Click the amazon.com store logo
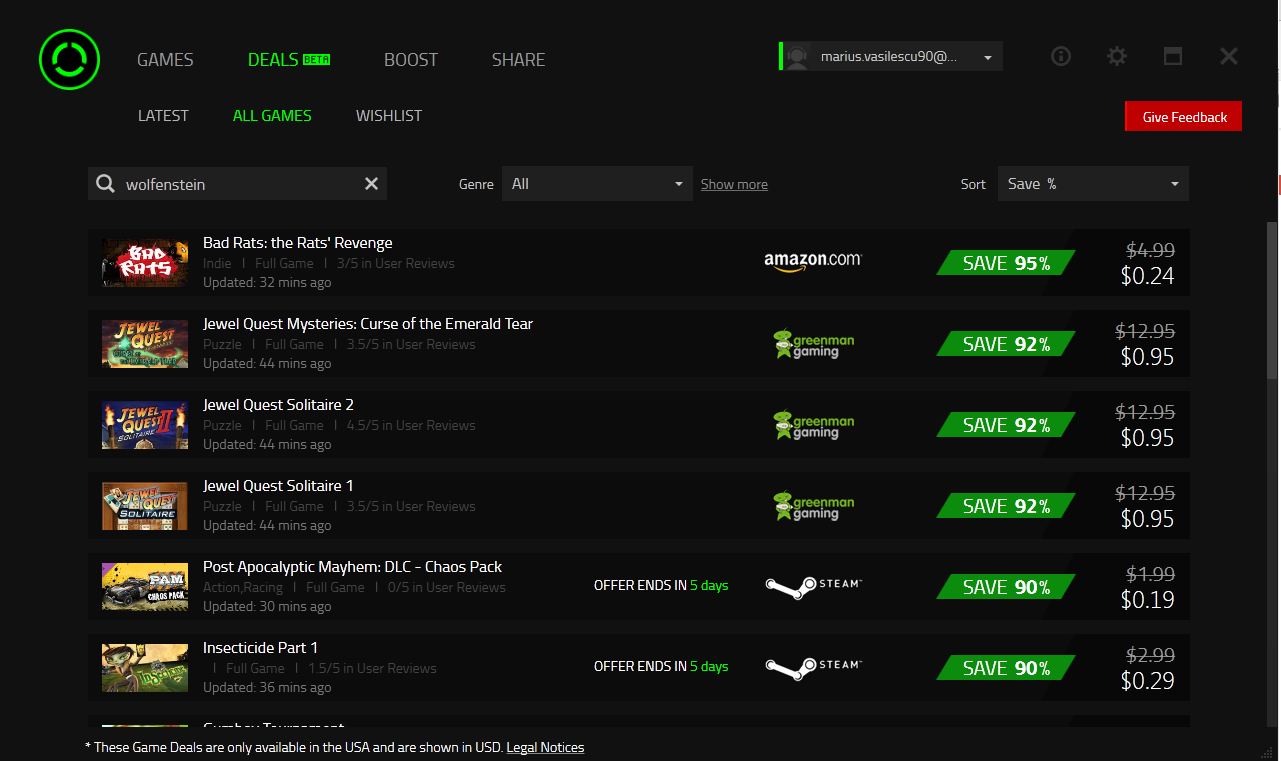The width and height of the screenshot is (1281, 761). (812, 261)
